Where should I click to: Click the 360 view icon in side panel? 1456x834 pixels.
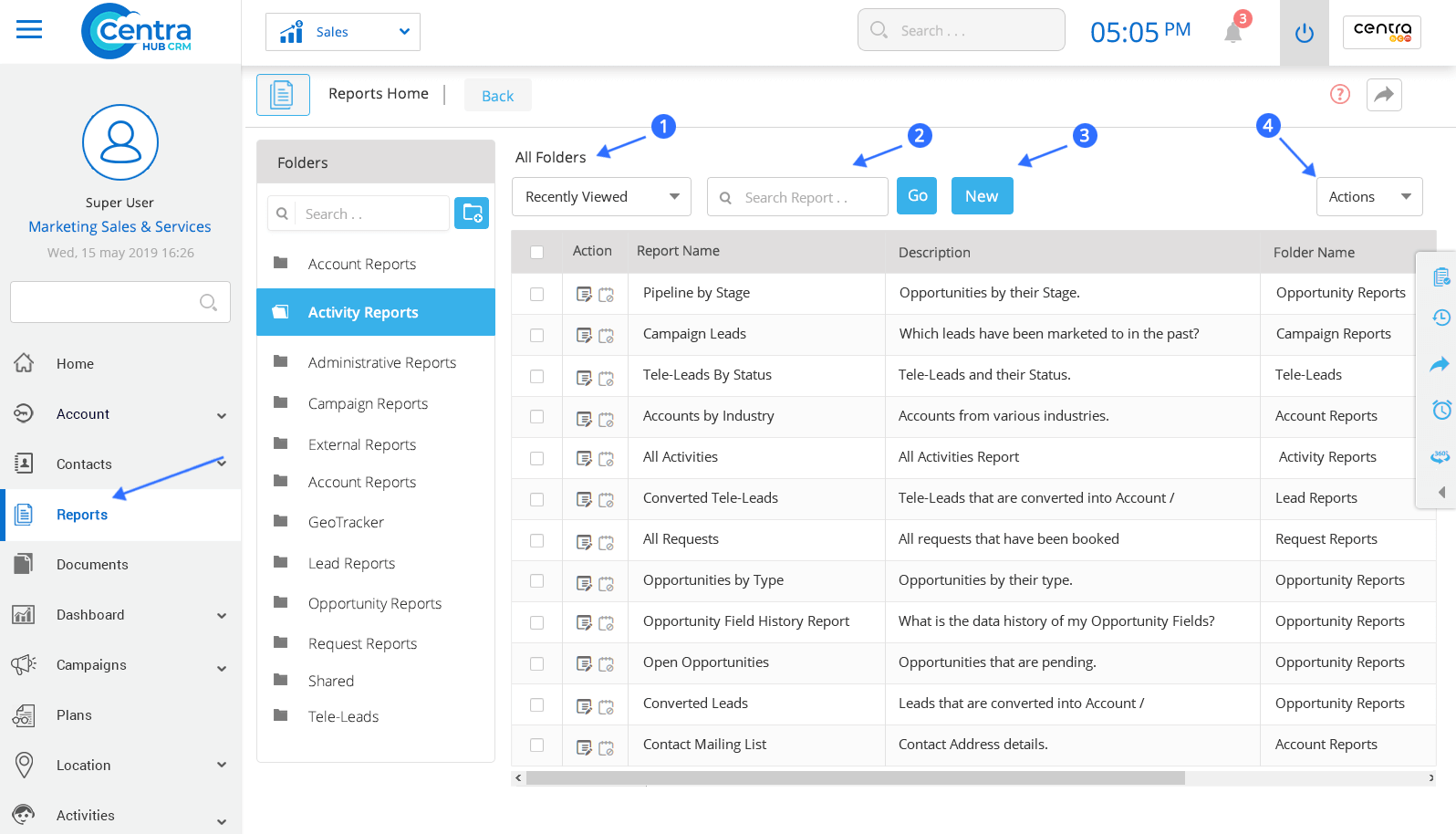tap(1440, 456)
